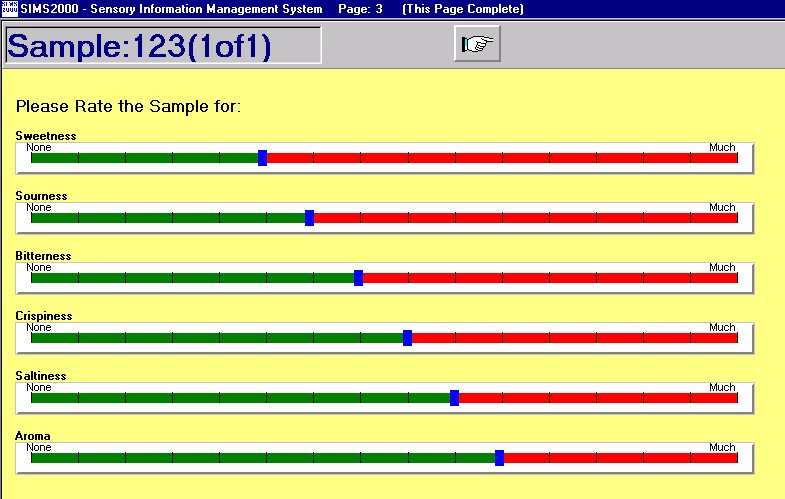This screenshot has height=499, width=785.
Task: Click the blue Saltiness slider handle
Action: point(454,398)
